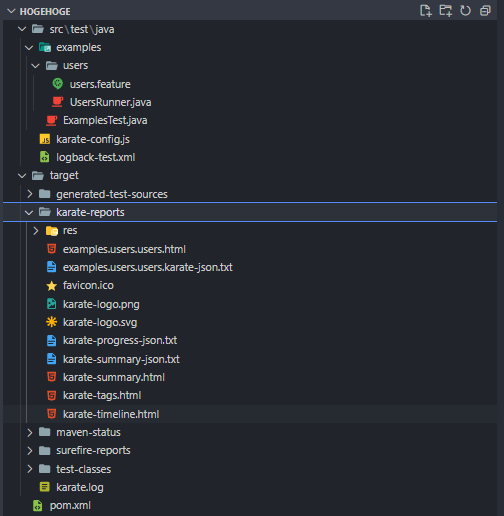
Task: Click the image icon beside karate-logo.png
Action: (x=51, y=304)
